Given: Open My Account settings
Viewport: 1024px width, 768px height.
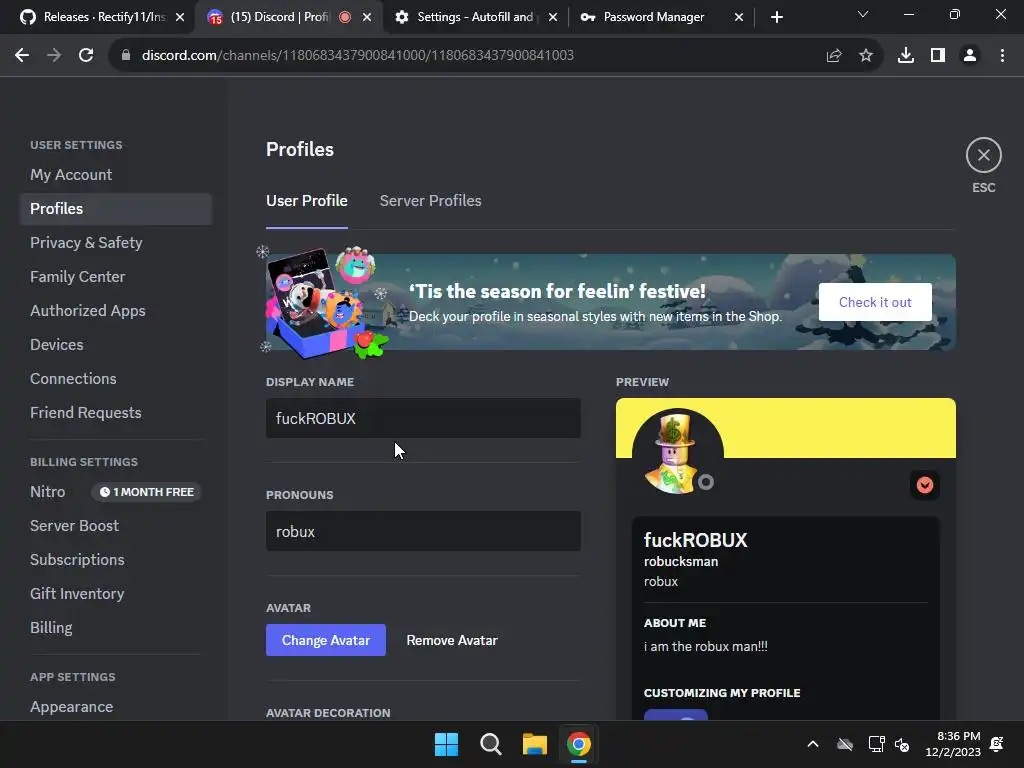Looking at the screenshot, I should pos(116,175).
